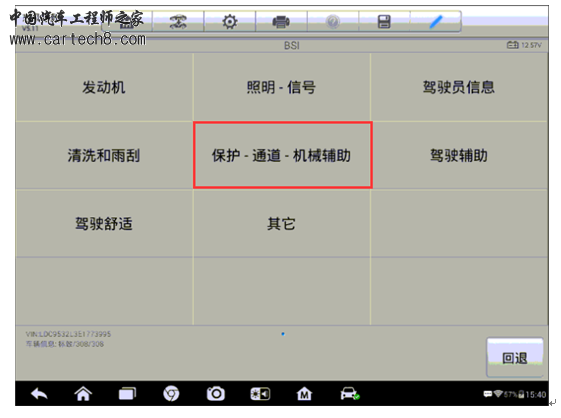Open recent apps icon in bottom bar
Image resolution: width=561 pixels, height=418 pixels.
tap(127, 394)
